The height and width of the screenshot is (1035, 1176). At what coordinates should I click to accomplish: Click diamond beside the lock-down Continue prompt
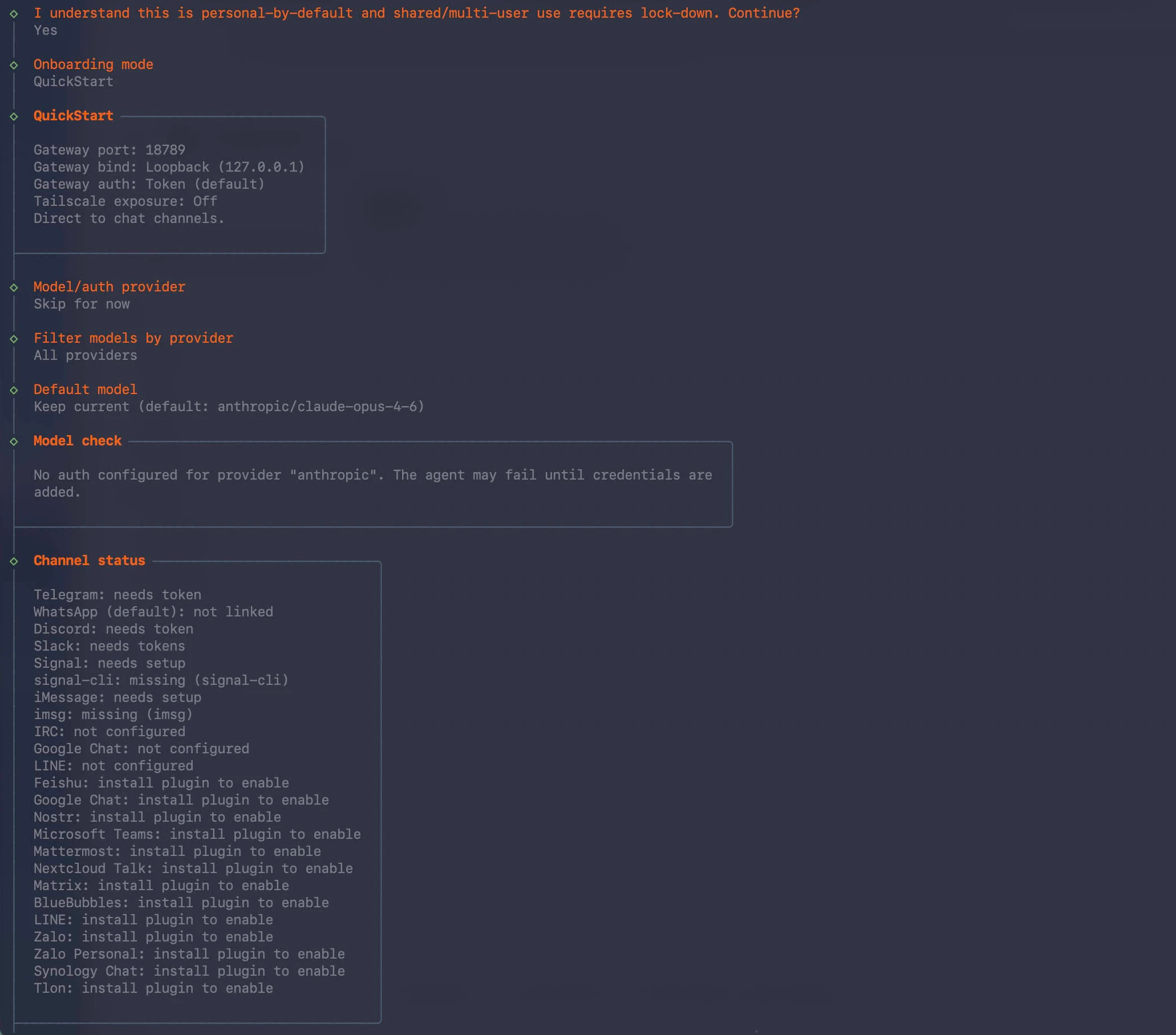click(14, 14)
